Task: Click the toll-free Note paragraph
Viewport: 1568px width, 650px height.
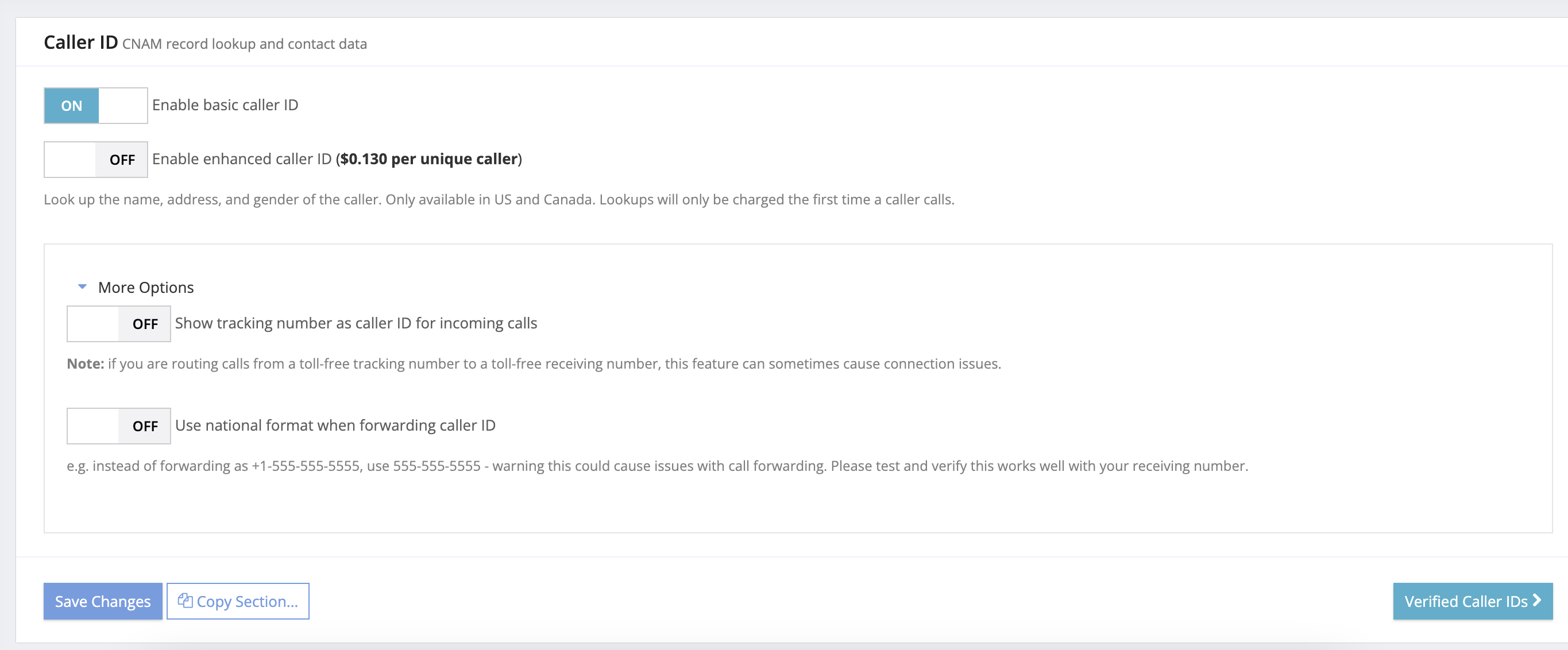Action: (x=533, y=364)
